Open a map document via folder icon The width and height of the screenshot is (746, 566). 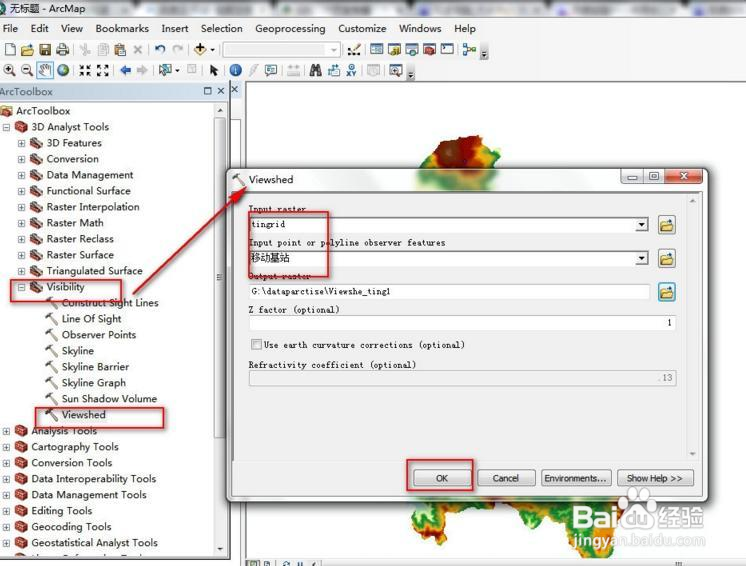pos(27,49)
